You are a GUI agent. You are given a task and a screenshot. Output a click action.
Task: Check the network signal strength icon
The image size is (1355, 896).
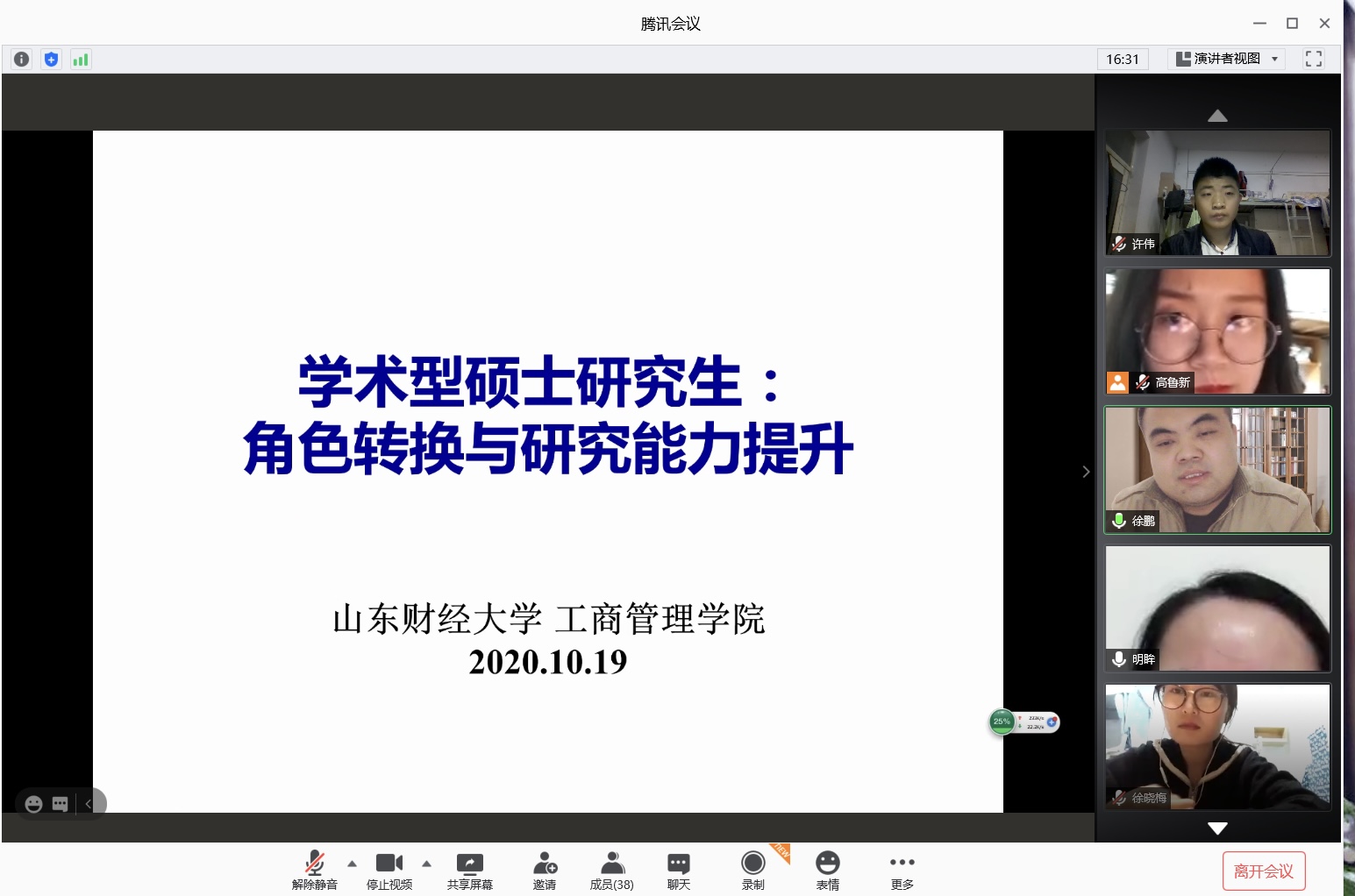click(x=81, y=60)
